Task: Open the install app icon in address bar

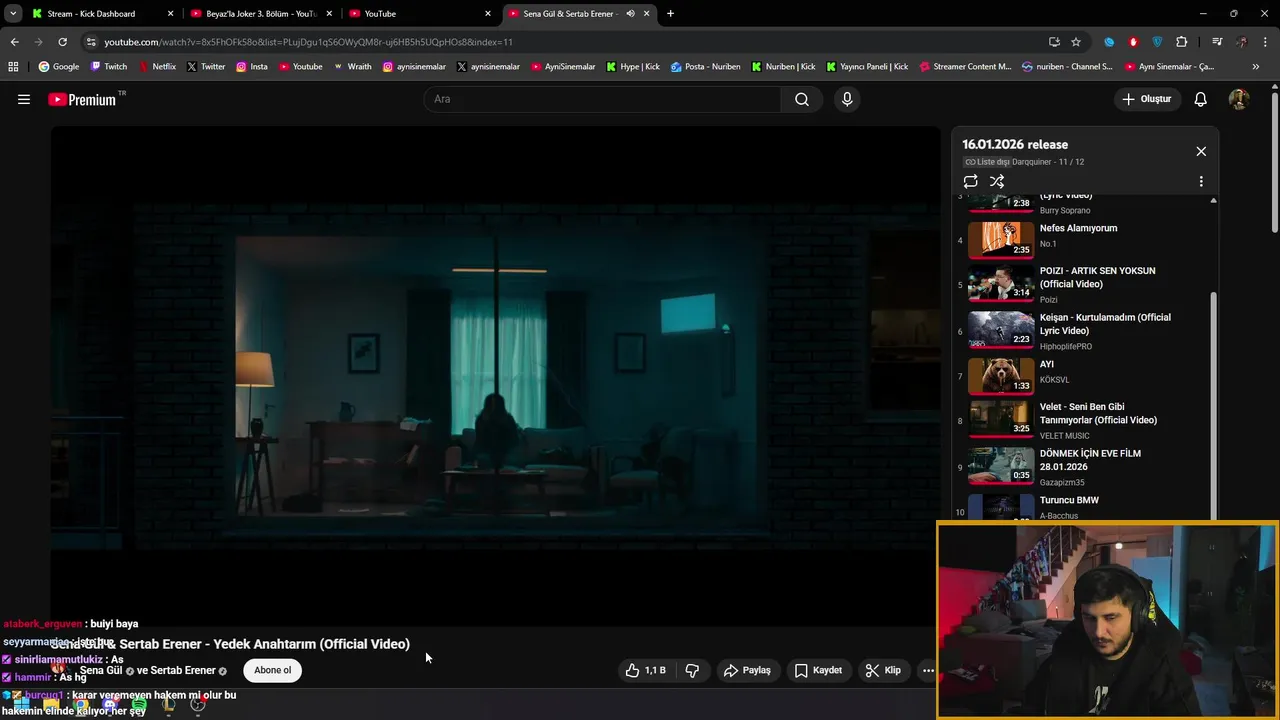Action: [x=1054, y=42]
